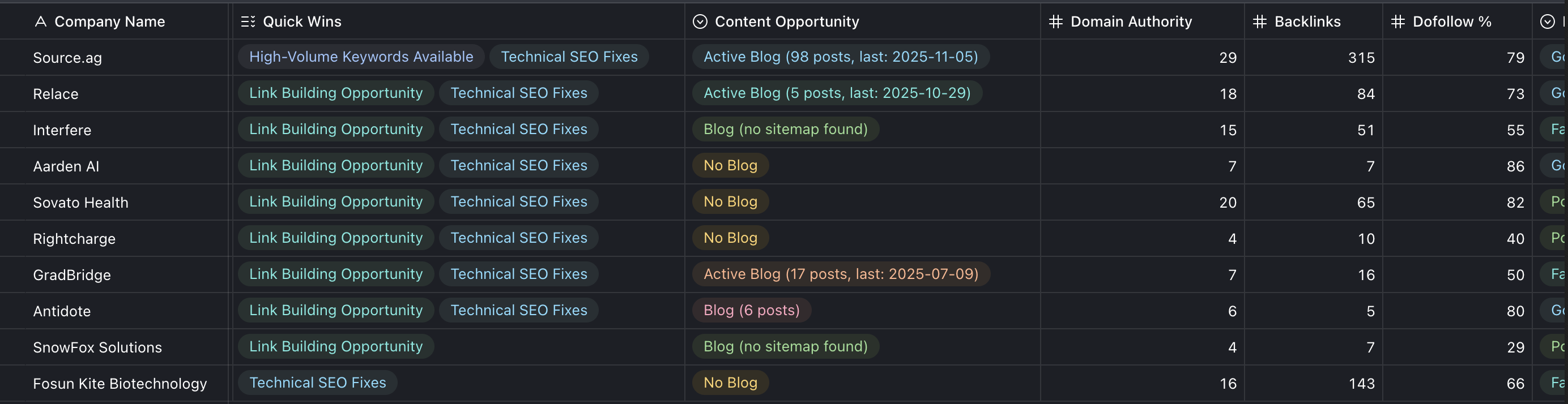
Task: Open the Quick Wins column header menu
Action: [302, 22]
